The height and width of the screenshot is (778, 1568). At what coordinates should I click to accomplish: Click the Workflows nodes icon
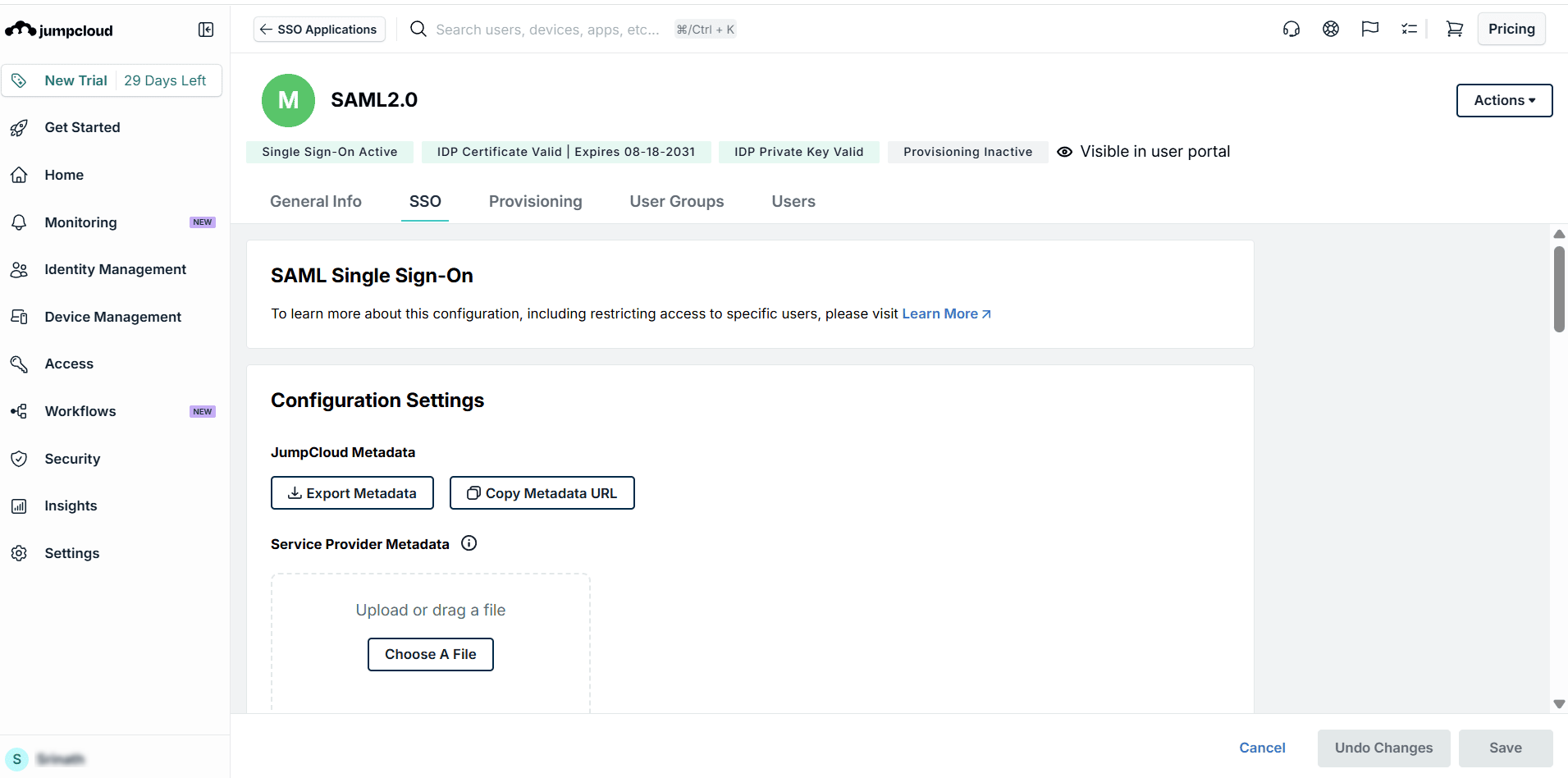click(x=19, y=411)
